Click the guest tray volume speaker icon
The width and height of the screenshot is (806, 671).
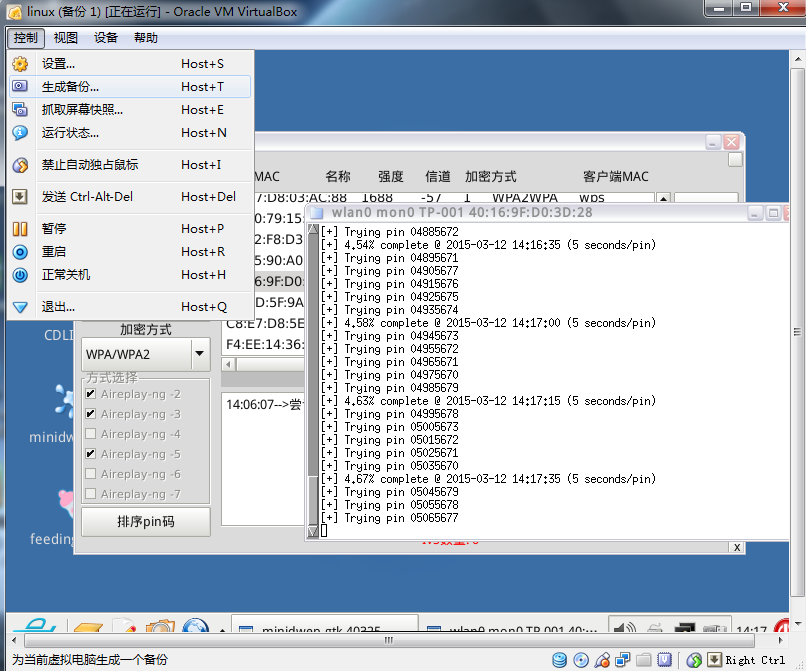tap(625, 627)
